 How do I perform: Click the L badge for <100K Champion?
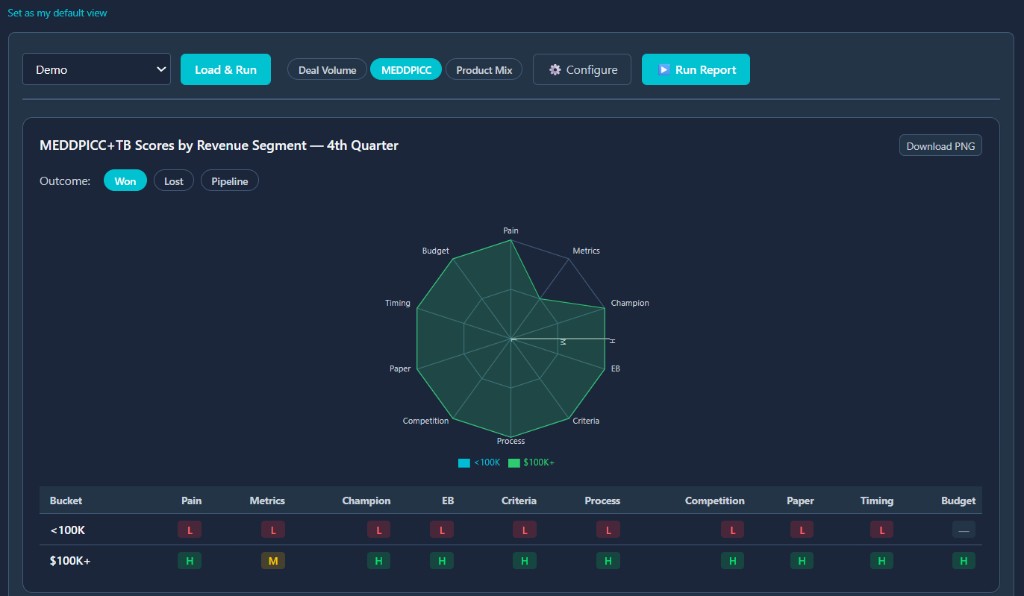coord(379,530)
